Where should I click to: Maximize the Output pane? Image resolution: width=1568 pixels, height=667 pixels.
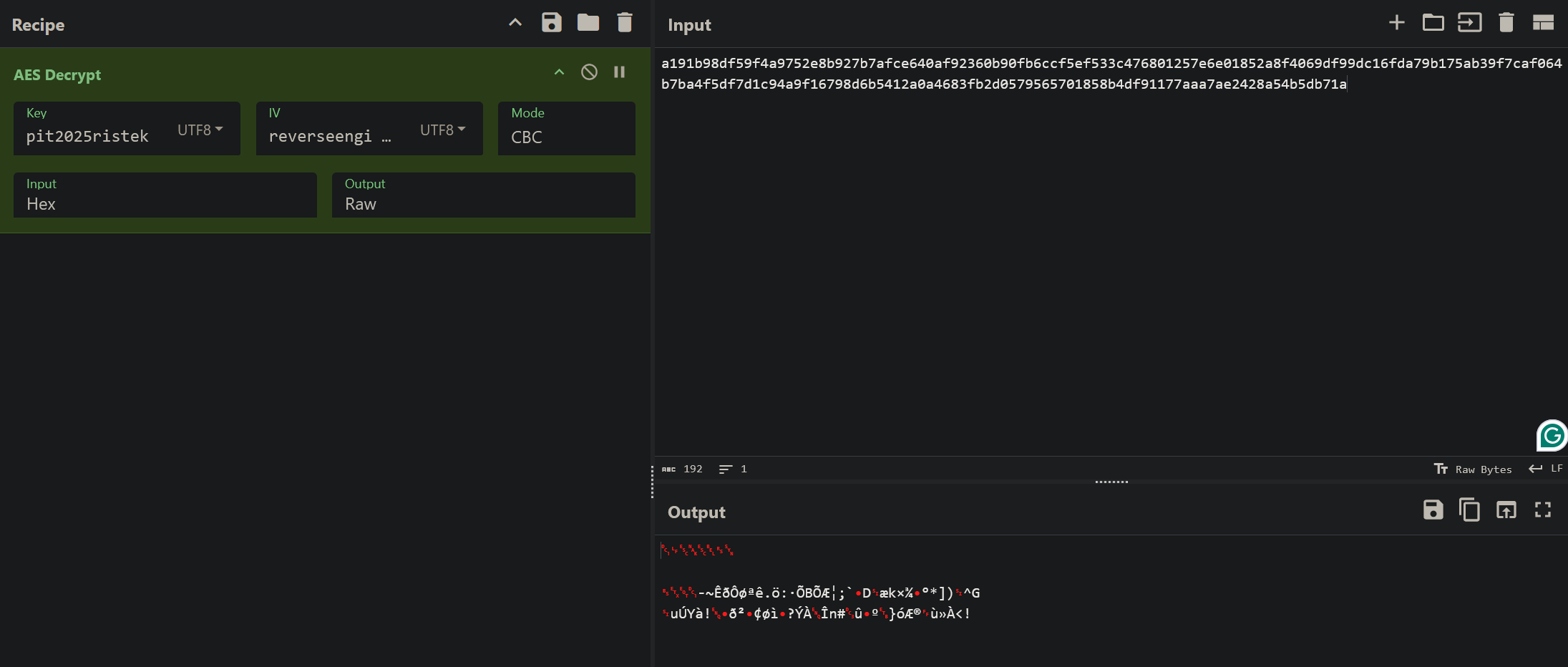[x=1543, y=510]
